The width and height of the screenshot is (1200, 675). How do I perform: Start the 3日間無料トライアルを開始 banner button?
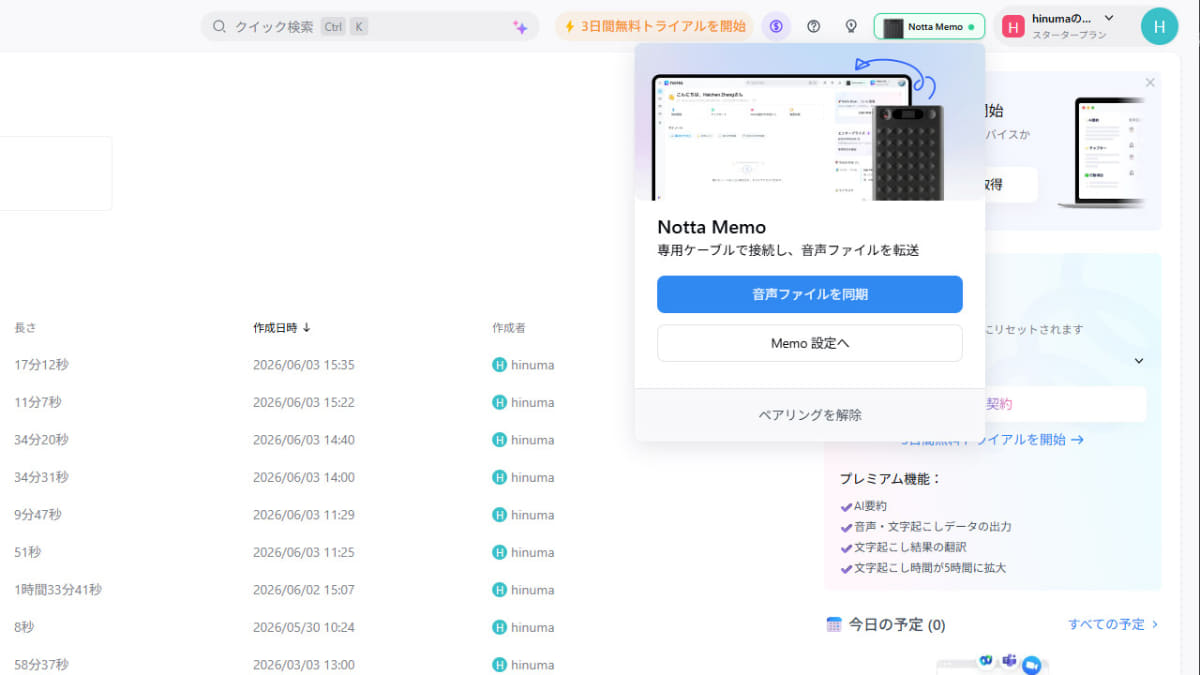pos(655,26)
